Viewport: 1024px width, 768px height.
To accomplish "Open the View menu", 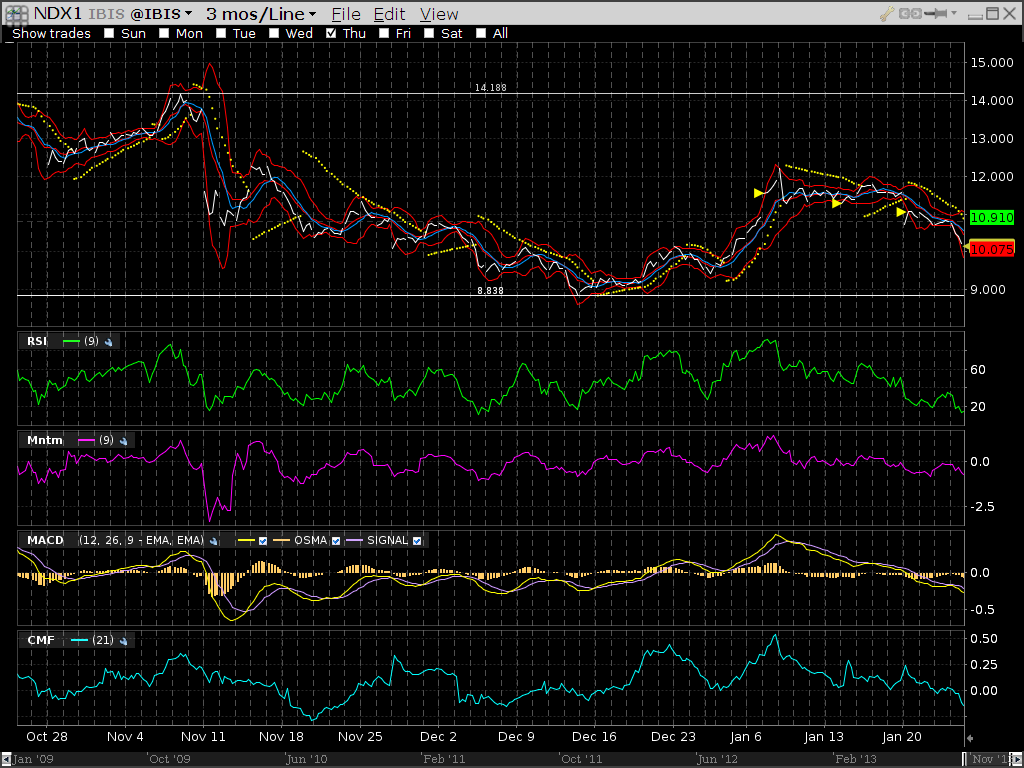I will click(x=439, y=14).
